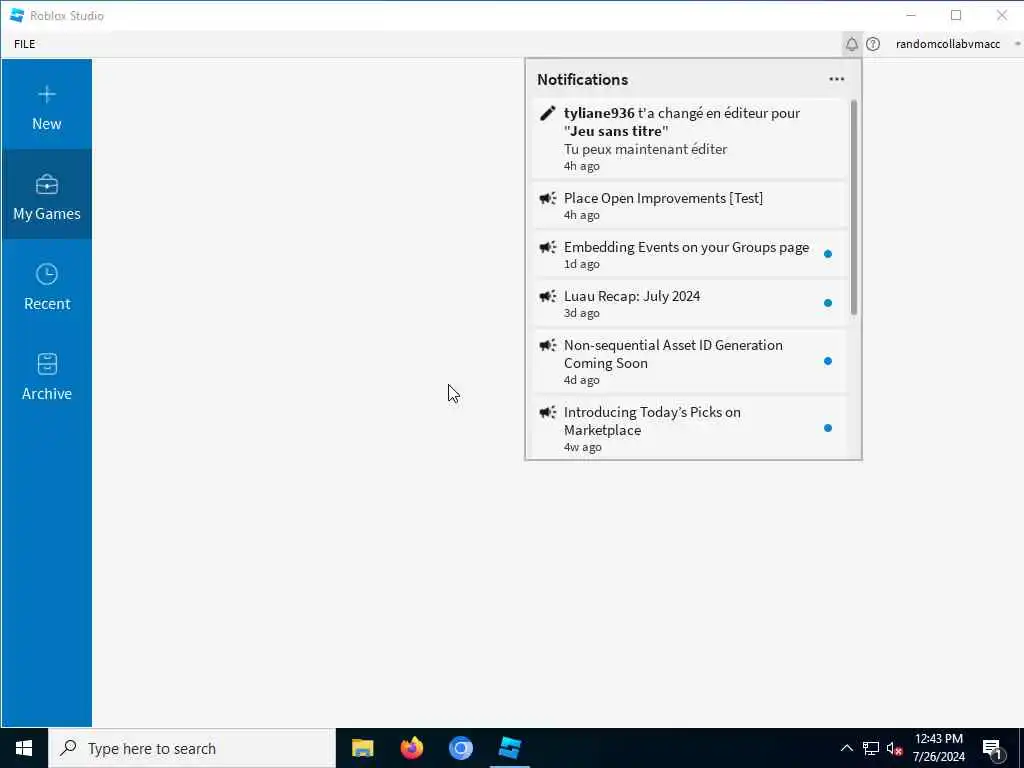Viewport: 1024px width, 768px height.
Task: Open Non-sequential Asset ID Generation notification
Action: coord(690,361)
